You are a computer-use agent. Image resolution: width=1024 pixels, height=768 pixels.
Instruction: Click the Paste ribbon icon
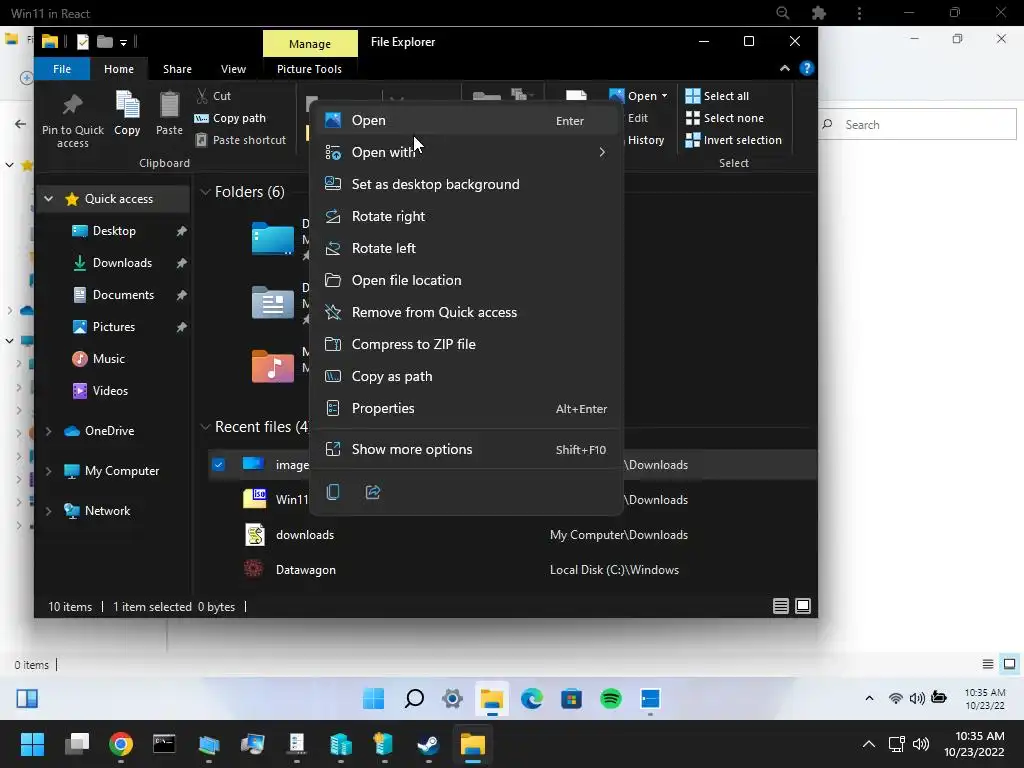[169, 104]
